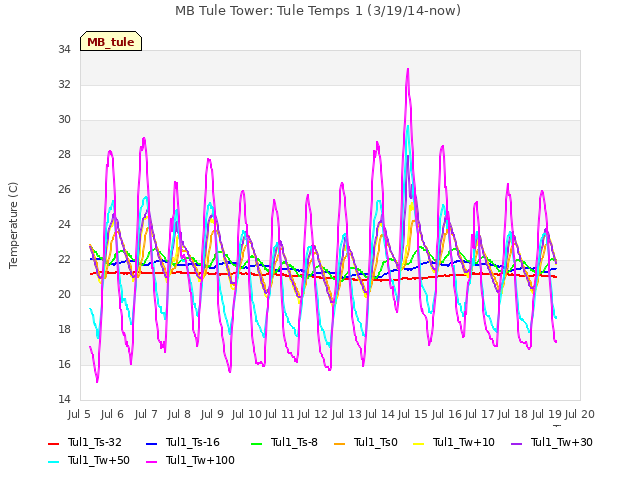The height and width of the screenshot is (480, 640).
Task: Click the Jul 11 x-axis label
Action: click(280, 414)
